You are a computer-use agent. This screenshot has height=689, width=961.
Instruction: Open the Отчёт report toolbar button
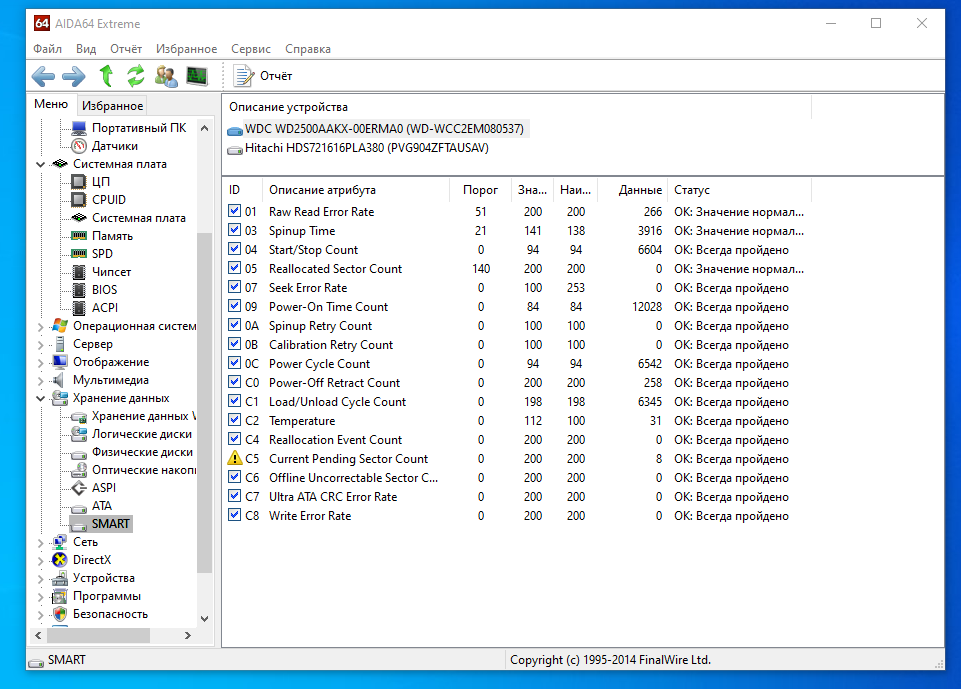click(x=263, y=76)
